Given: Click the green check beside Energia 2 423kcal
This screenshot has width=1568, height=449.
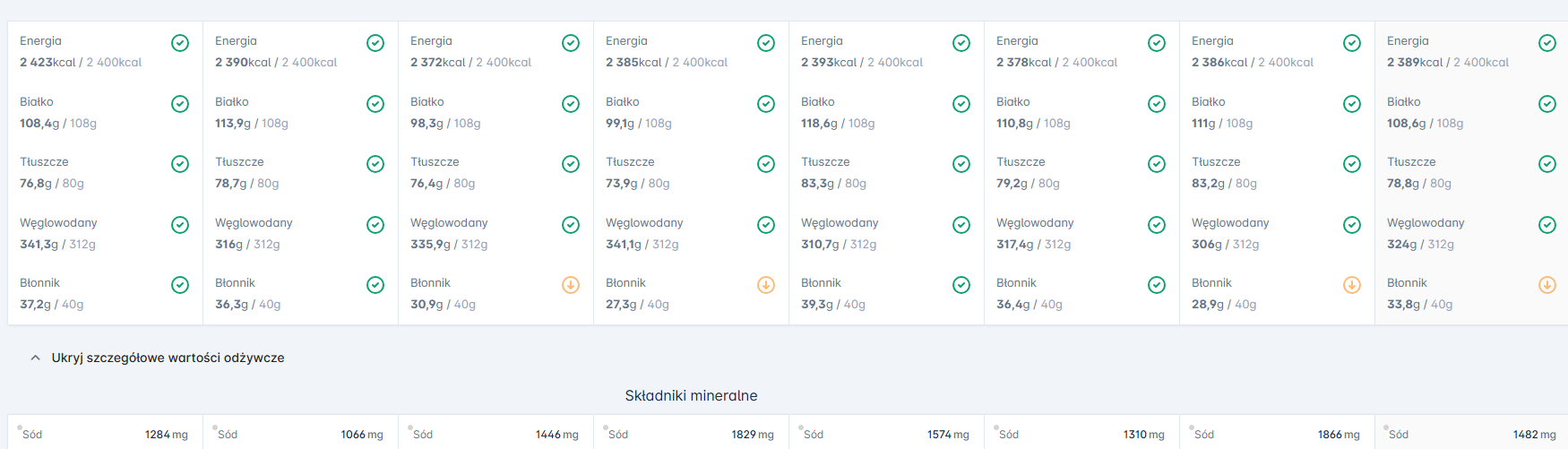Looking at the screenshot, I should coord(180,43).
